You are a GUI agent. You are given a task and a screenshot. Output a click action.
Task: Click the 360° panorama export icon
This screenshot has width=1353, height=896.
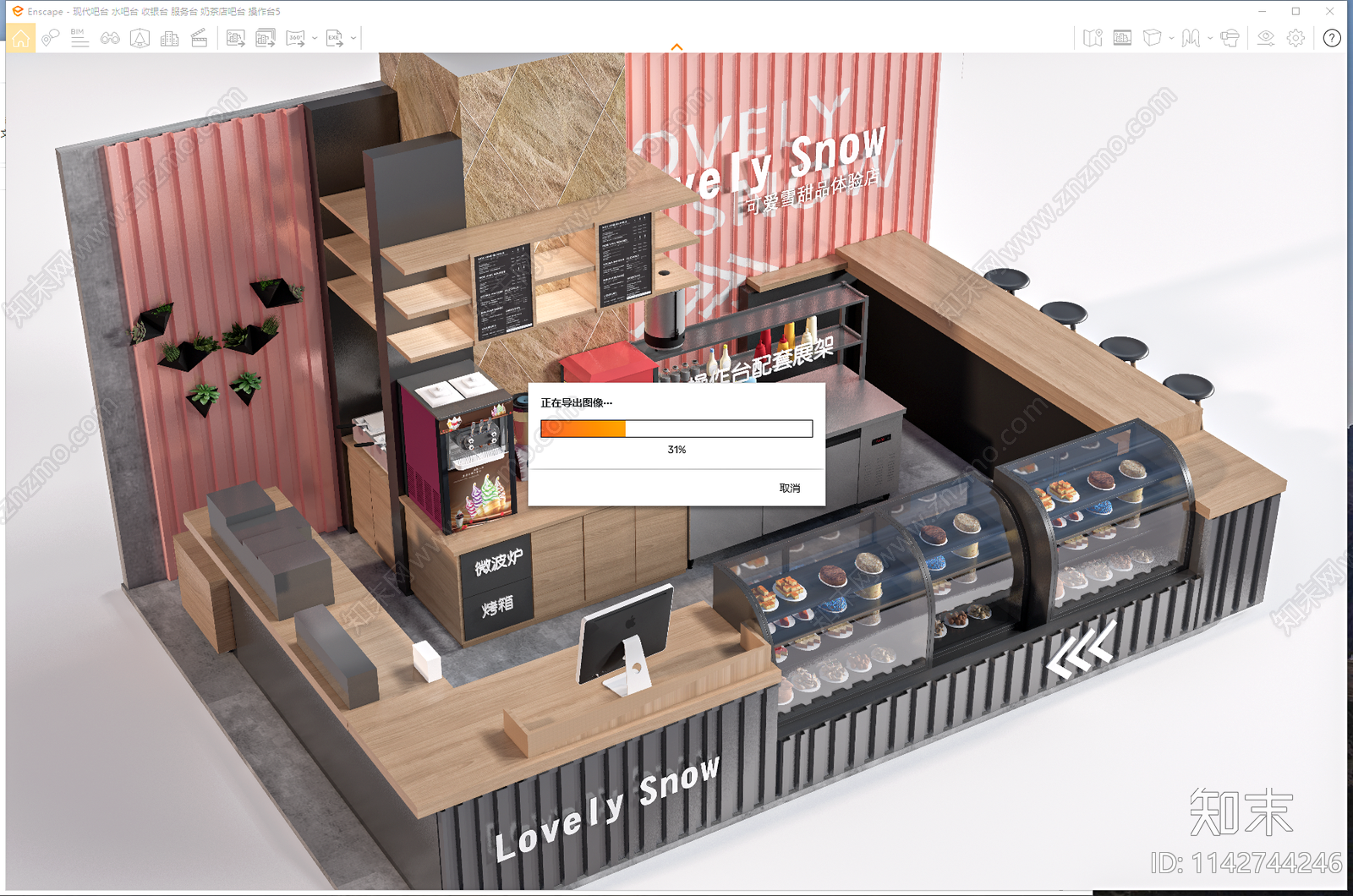(295, 38)
